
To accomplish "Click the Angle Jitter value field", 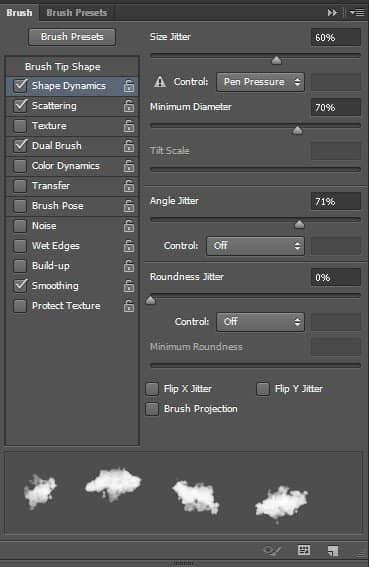I will click(x=336, y=201).
